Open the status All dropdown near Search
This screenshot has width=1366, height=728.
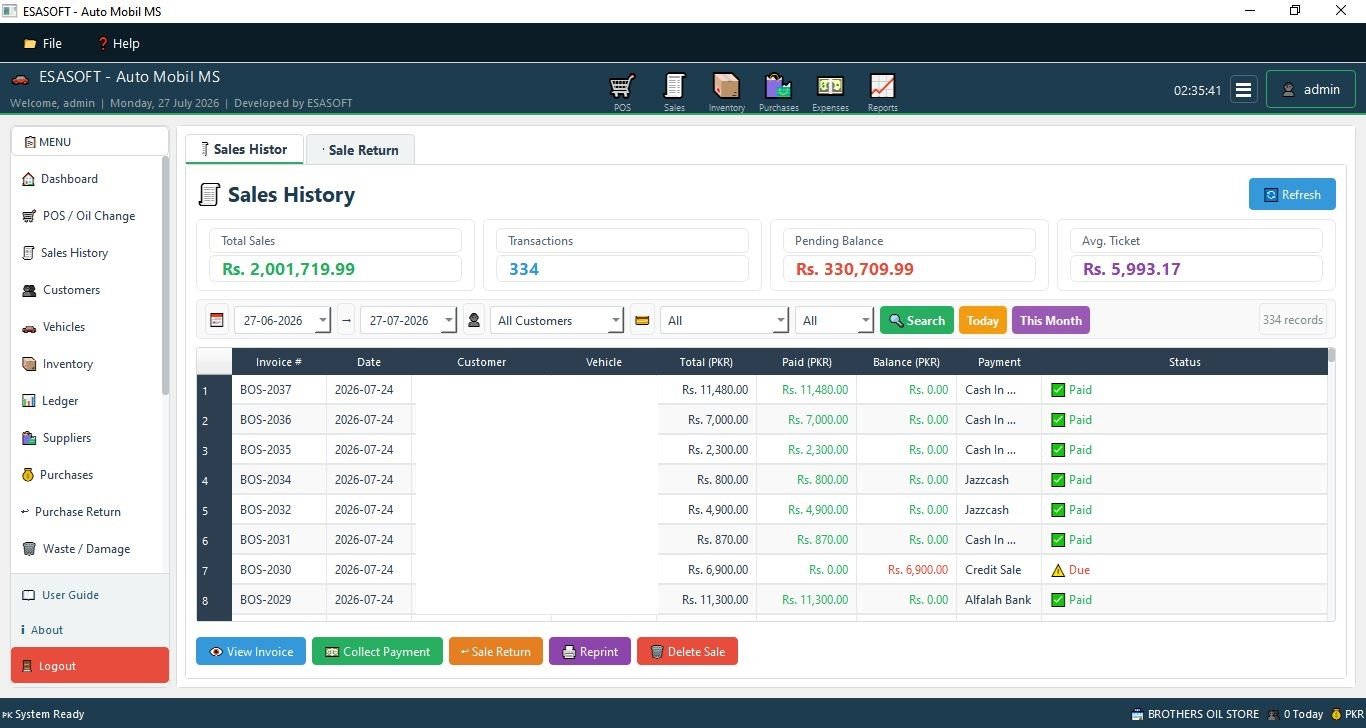(834, 320)
